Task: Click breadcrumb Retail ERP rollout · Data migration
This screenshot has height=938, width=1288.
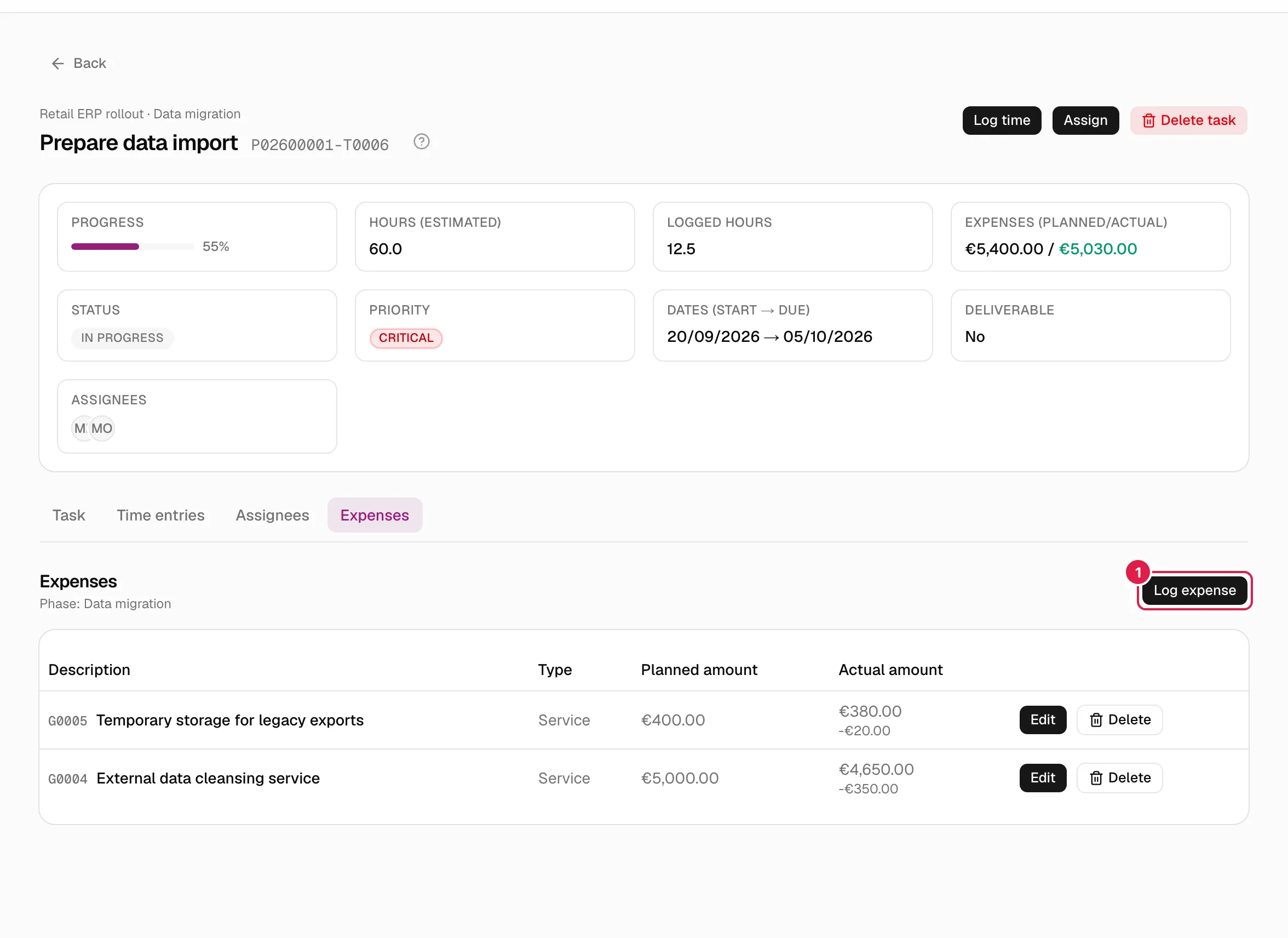Action: tap(140, 113)
